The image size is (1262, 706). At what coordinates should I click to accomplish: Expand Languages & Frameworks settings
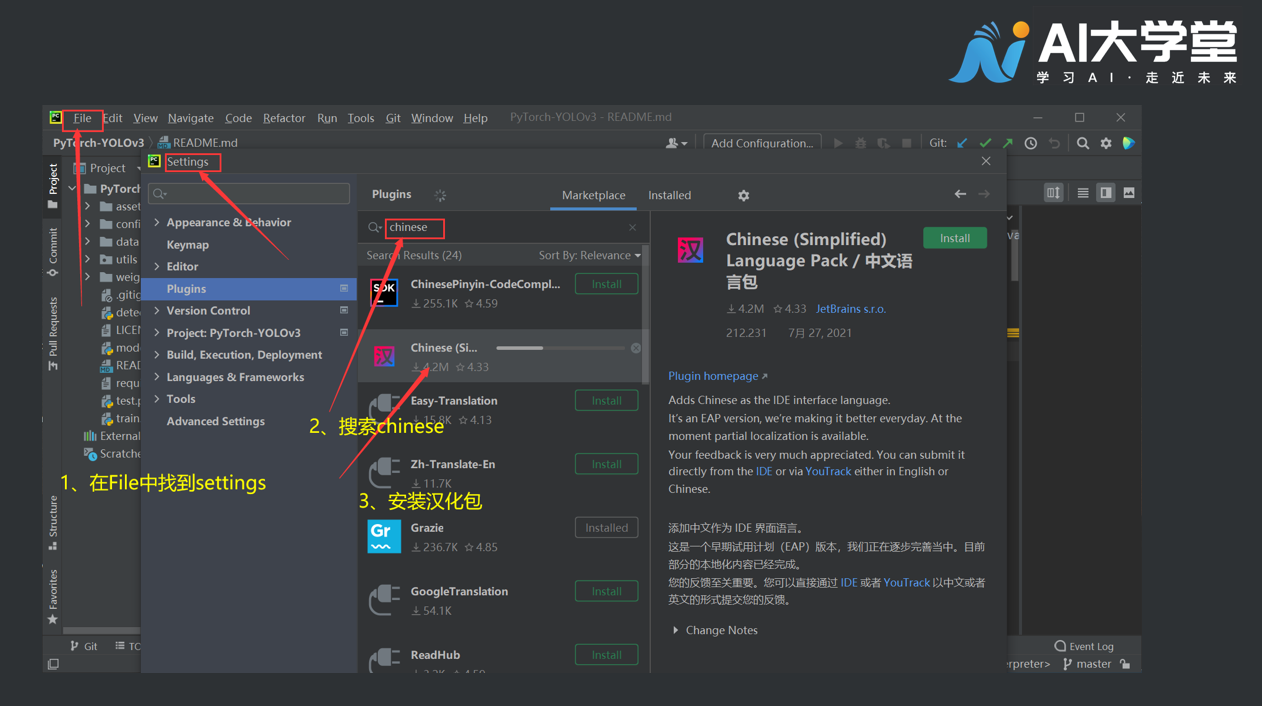[x=157, y=377]
